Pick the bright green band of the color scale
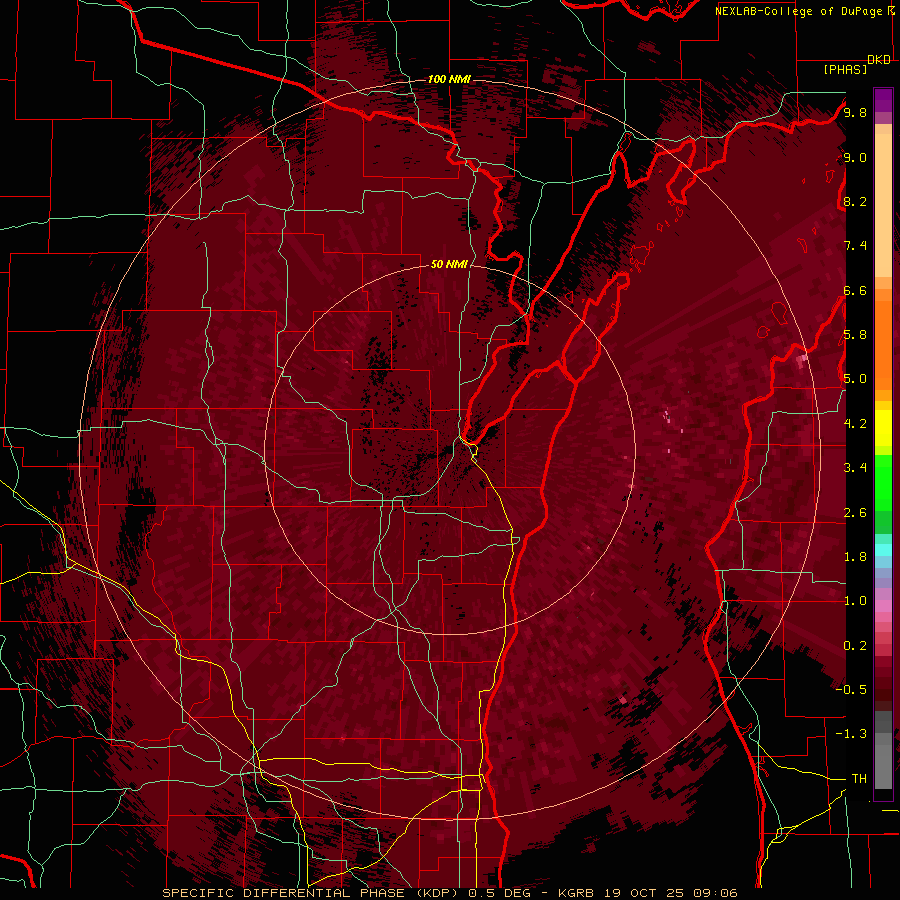Viewport: 900px width, 900px height. [x=883, y=482]
